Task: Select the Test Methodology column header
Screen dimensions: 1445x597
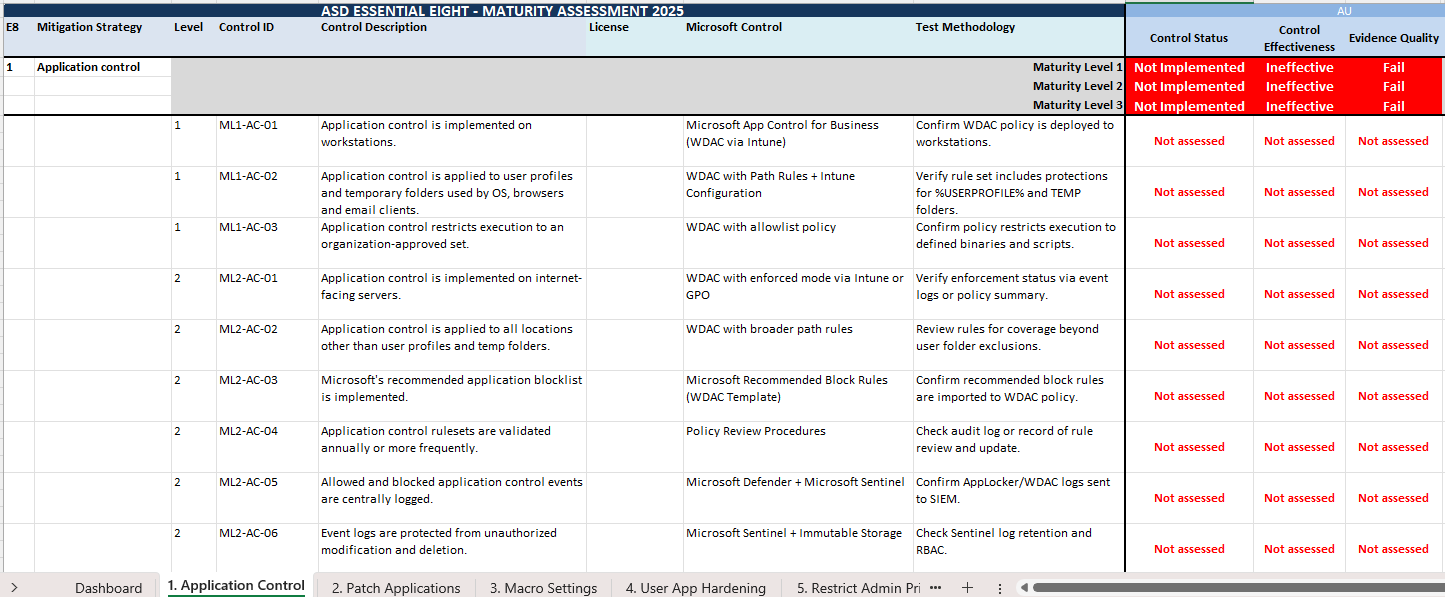Action: 965,28
